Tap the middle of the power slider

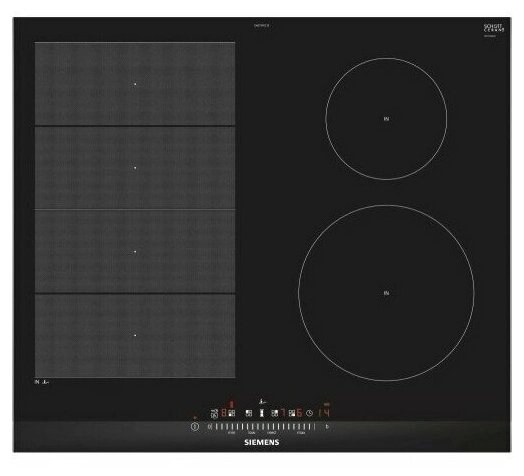(x=262, y=427)
